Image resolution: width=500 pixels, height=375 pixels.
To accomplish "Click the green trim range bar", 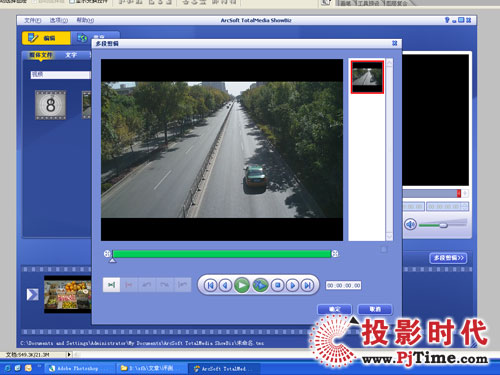I will pos(222,254).
